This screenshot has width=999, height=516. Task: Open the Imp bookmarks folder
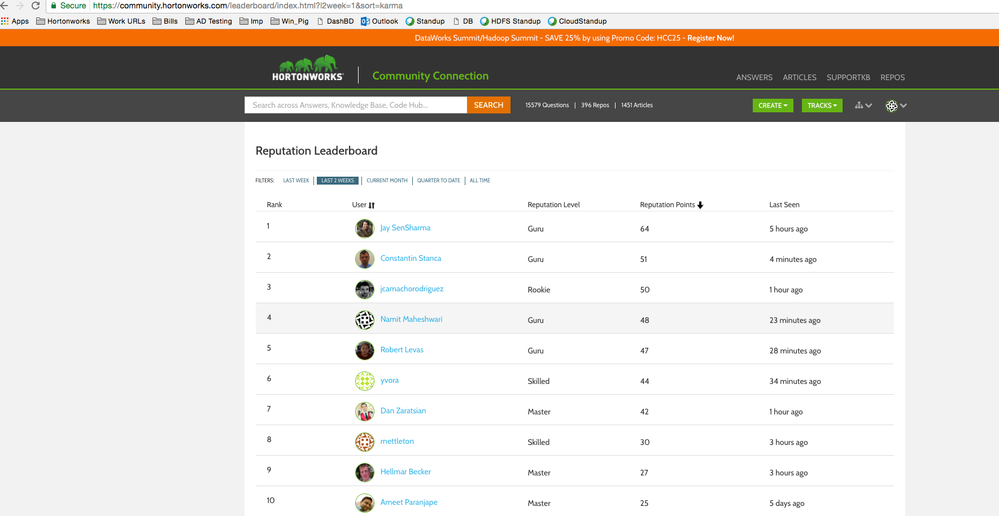(x=252, y=21)
